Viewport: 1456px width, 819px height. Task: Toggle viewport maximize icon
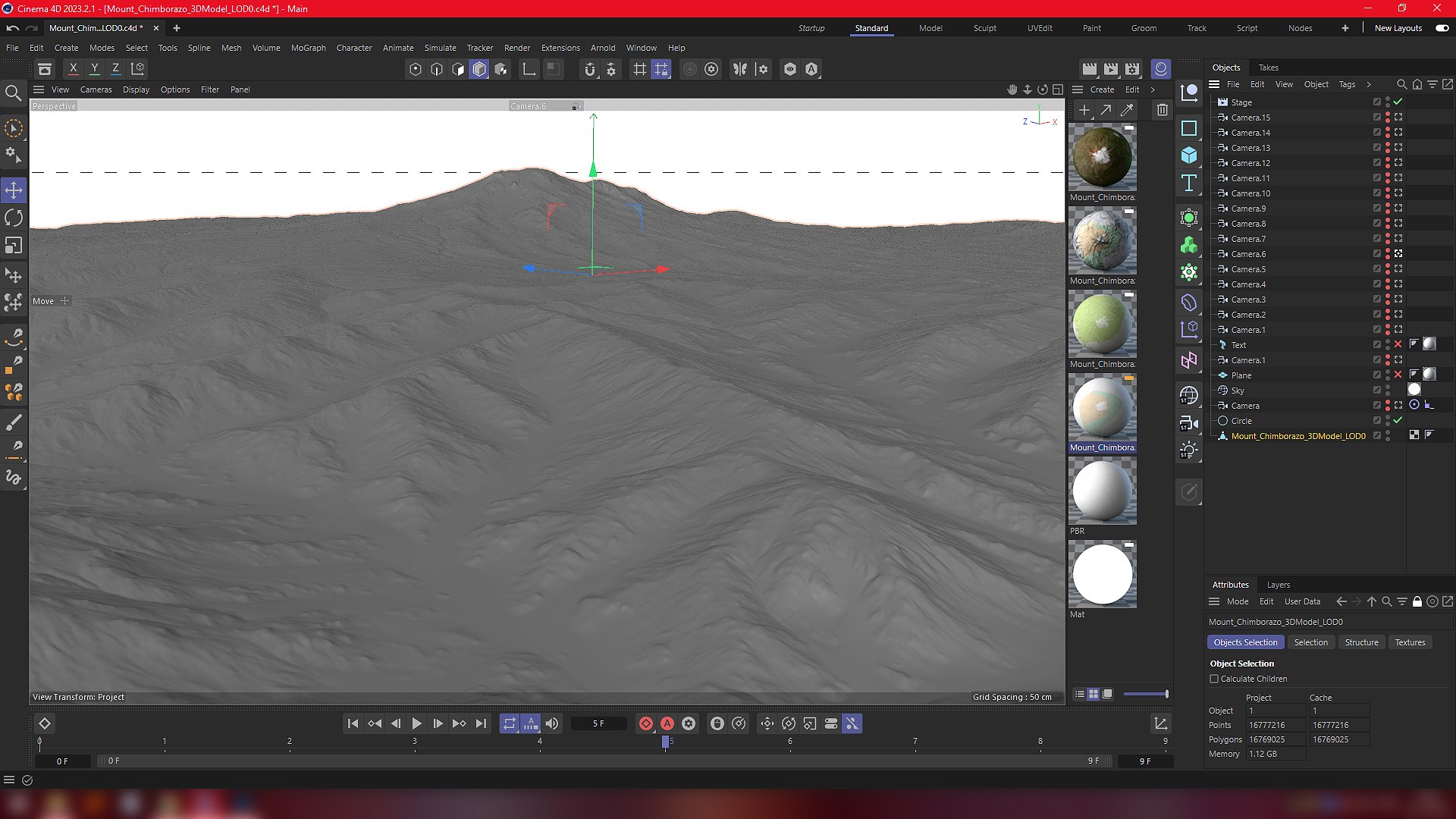[1058, 89]
